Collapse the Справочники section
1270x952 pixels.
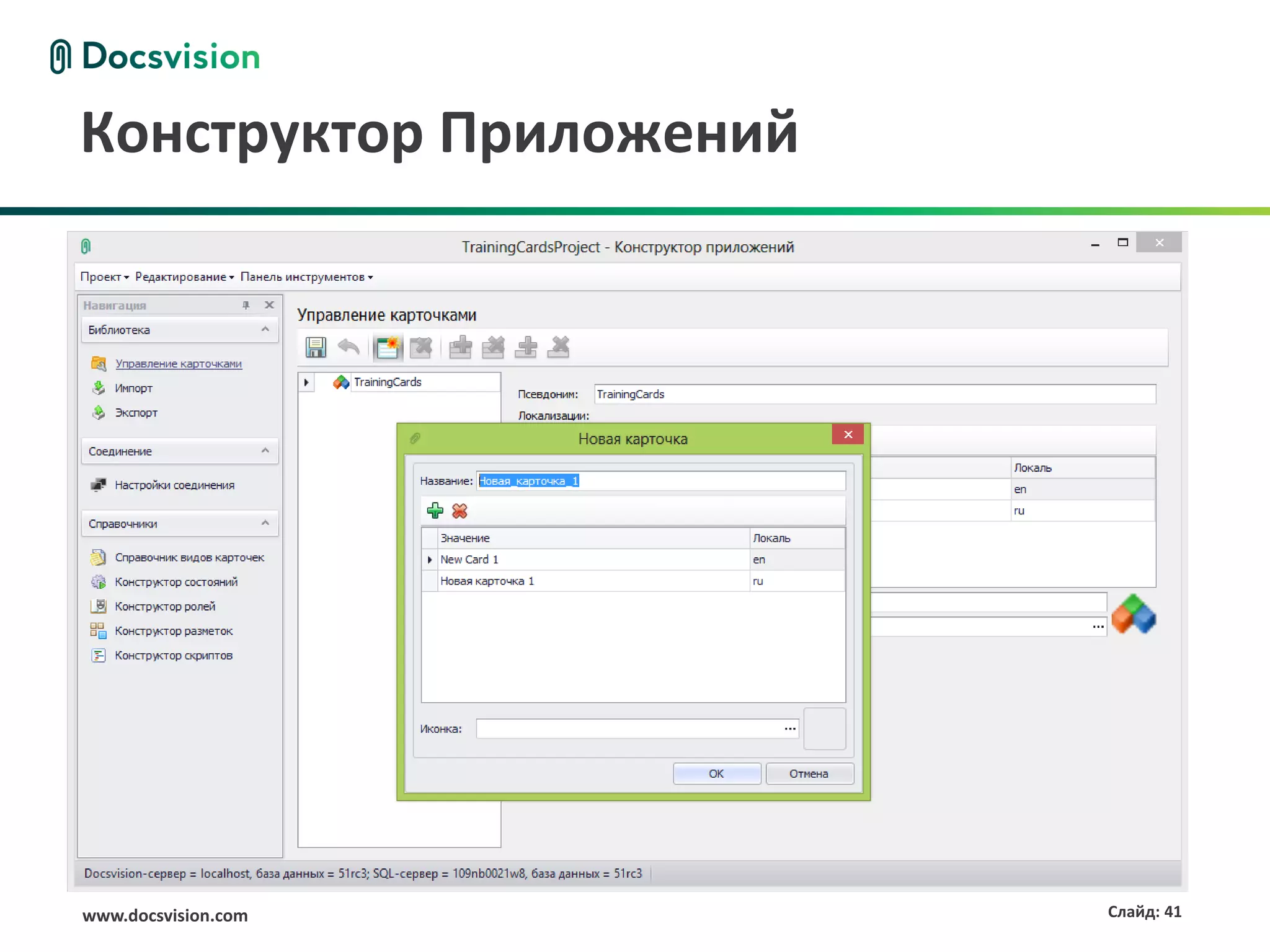click(265, 523)
